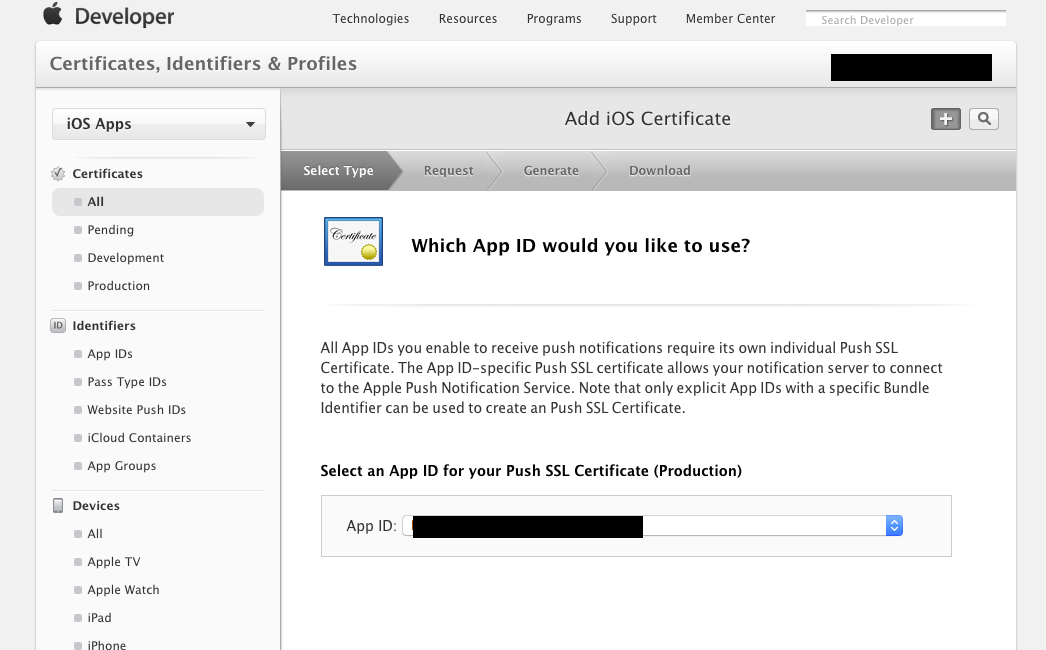Go to the Support page
1046x650 pixels.
(634, 18)
